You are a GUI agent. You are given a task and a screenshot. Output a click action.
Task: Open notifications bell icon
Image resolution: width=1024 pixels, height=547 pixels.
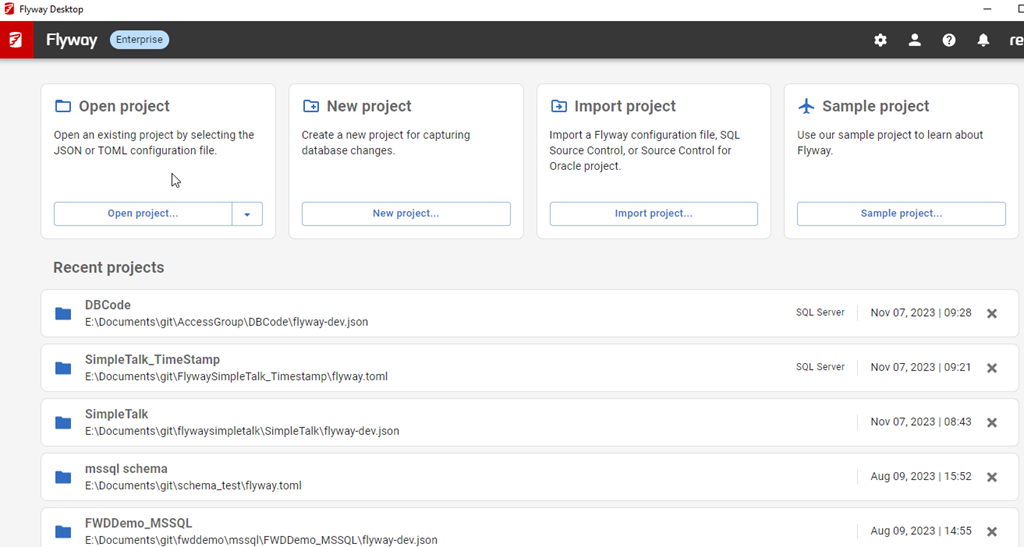click(983, 40)
